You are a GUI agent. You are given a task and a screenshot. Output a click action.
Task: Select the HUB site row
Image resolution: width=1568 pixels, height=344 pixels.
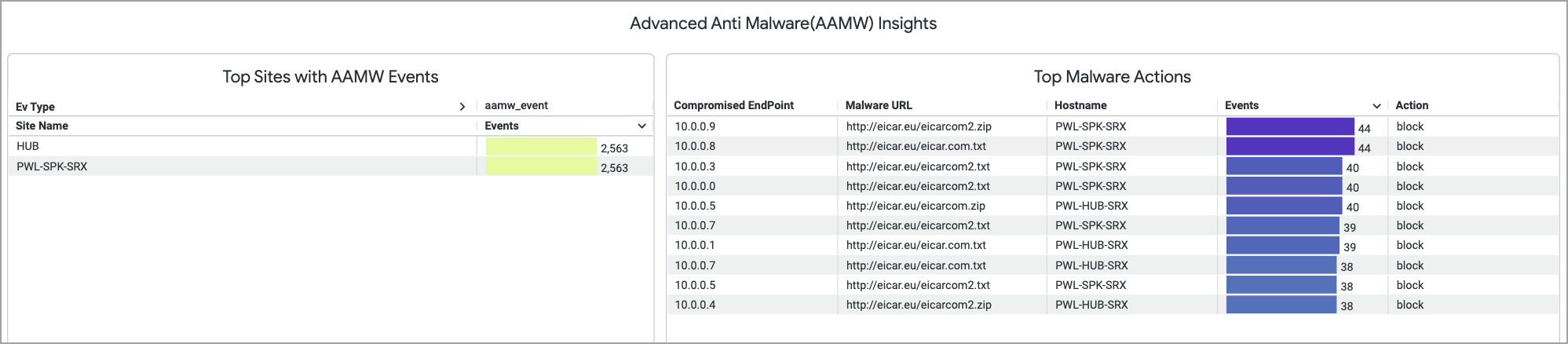[28, 146]
